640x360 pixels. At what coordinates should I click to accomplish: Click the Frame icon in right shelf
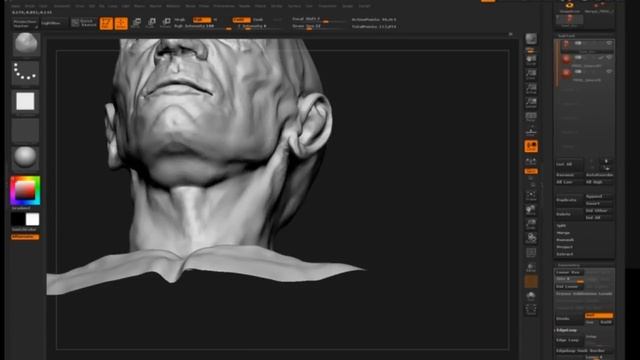pyautogui.click(x=531, y=196)
